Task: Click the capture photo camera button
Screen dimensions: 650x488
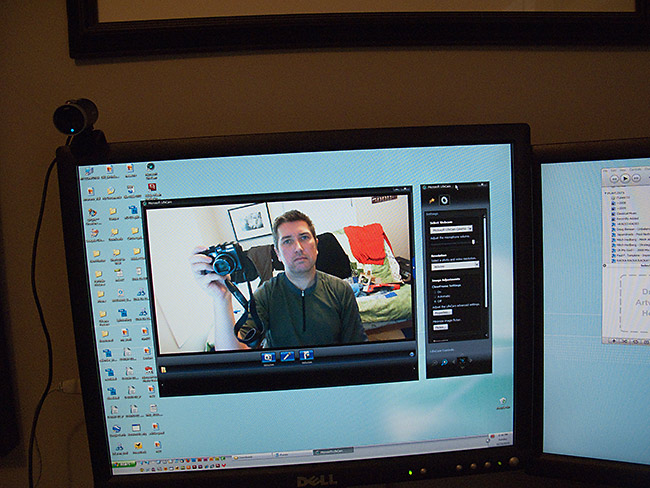Action: pyautogui.click(x=268, y=355)
